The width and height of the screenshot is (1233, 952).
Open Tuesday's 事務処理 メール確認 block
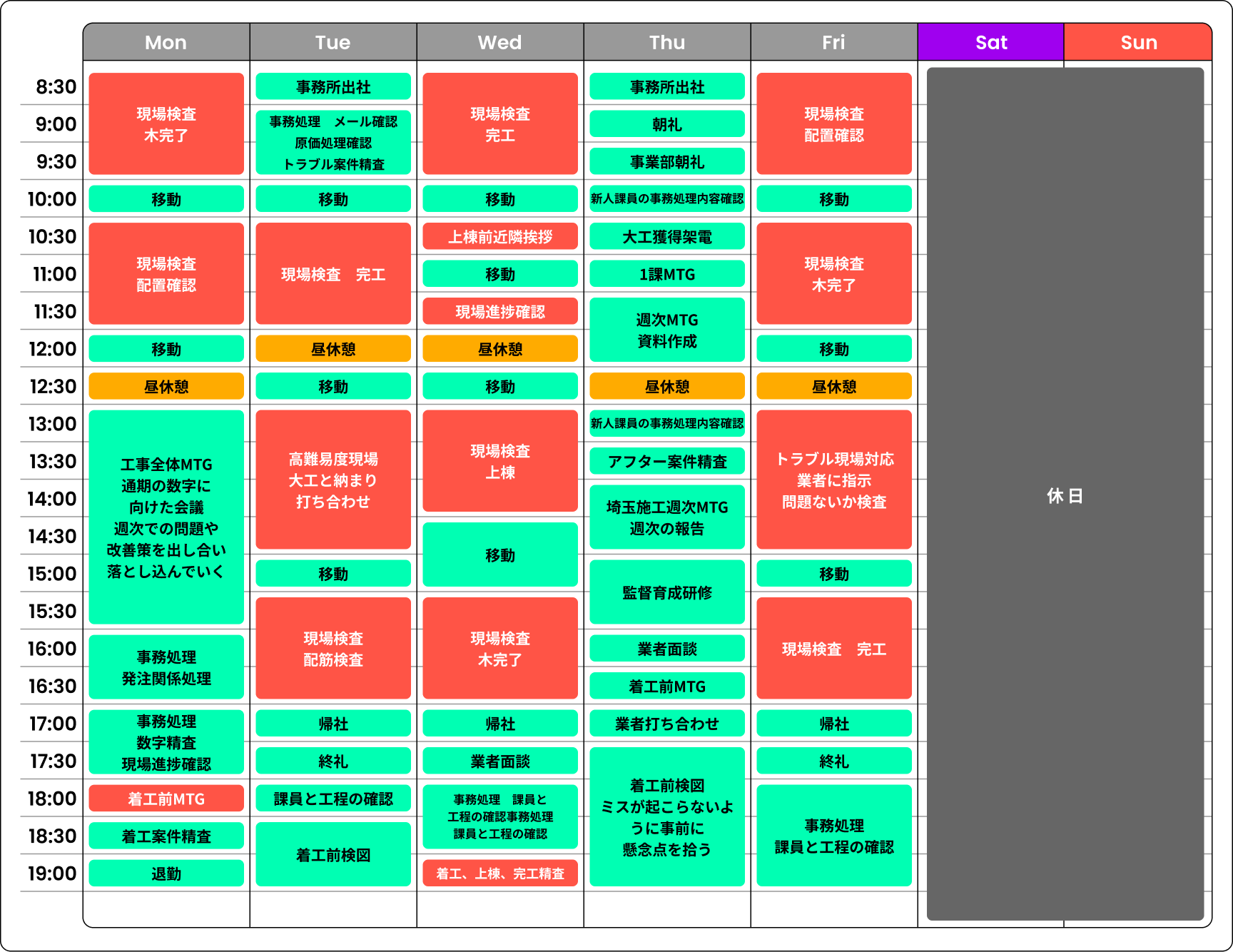(x=333, y=142)
